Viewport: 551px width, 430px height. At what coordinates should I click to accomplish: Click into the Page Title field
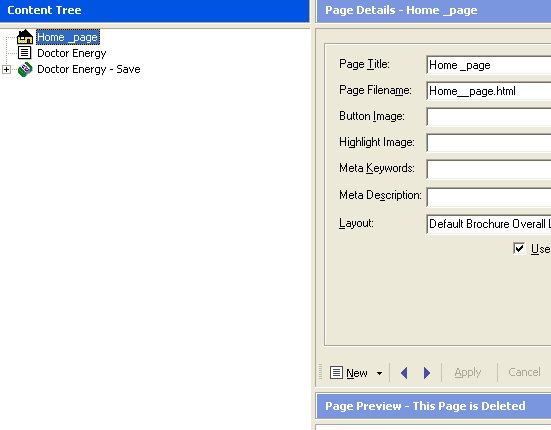pos(489,65)
